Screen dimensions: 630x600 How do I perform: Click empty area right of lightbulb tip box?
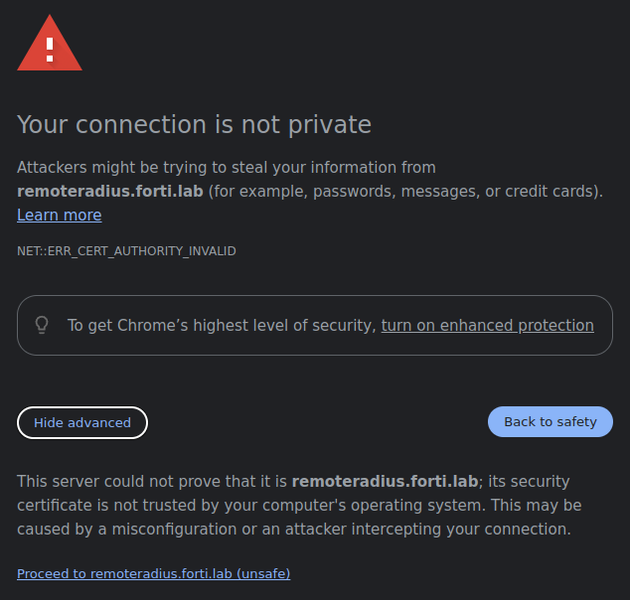pyautogui.click(x=621, y=325)
